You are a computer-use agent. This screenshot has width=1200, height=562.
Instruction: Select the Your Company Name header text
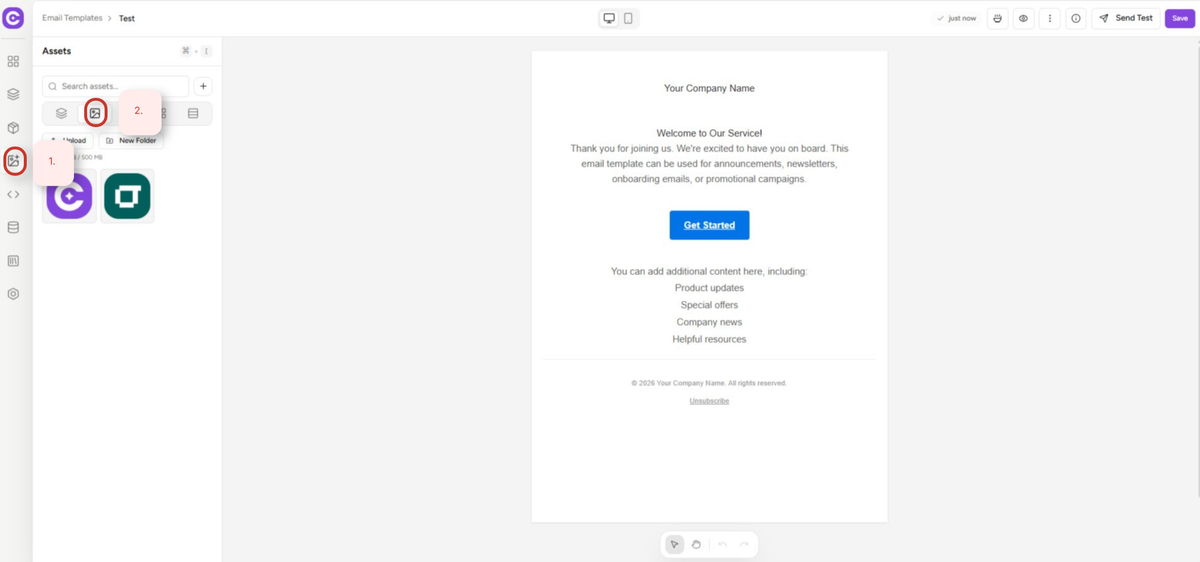point(709,88)
